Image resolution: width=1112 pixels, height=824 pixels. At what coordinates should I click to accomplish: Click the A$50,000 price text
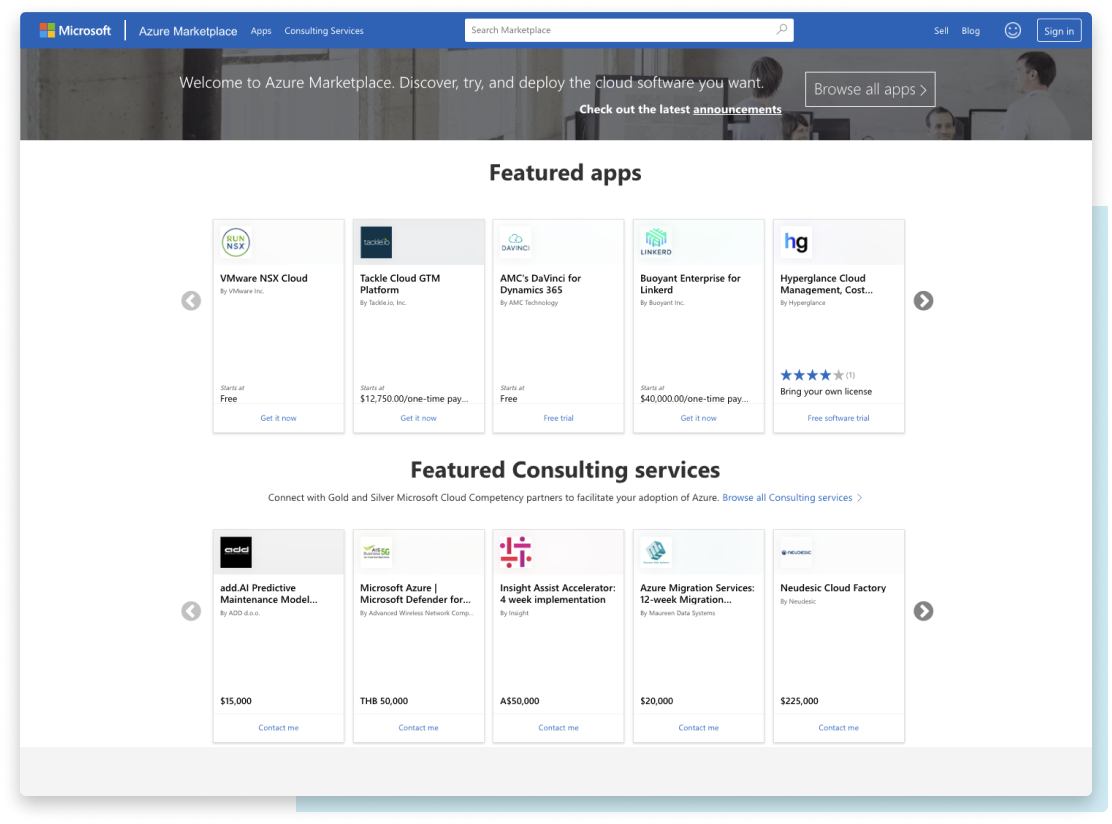[x=520, y=701]
